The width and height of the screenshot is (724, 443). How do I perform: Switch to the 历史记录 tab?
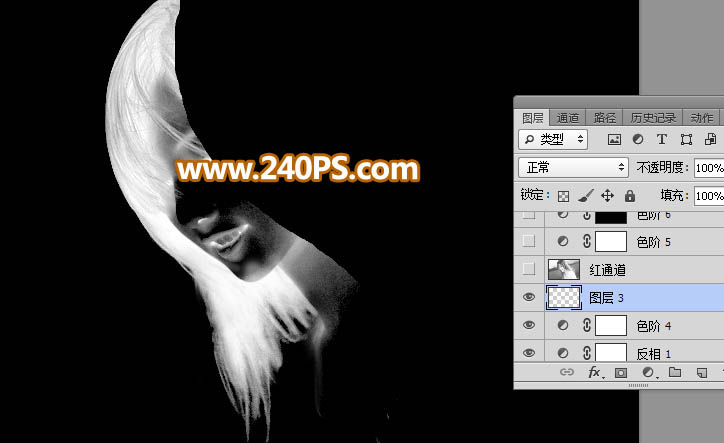pyautogui.click(x=653, y=117)
